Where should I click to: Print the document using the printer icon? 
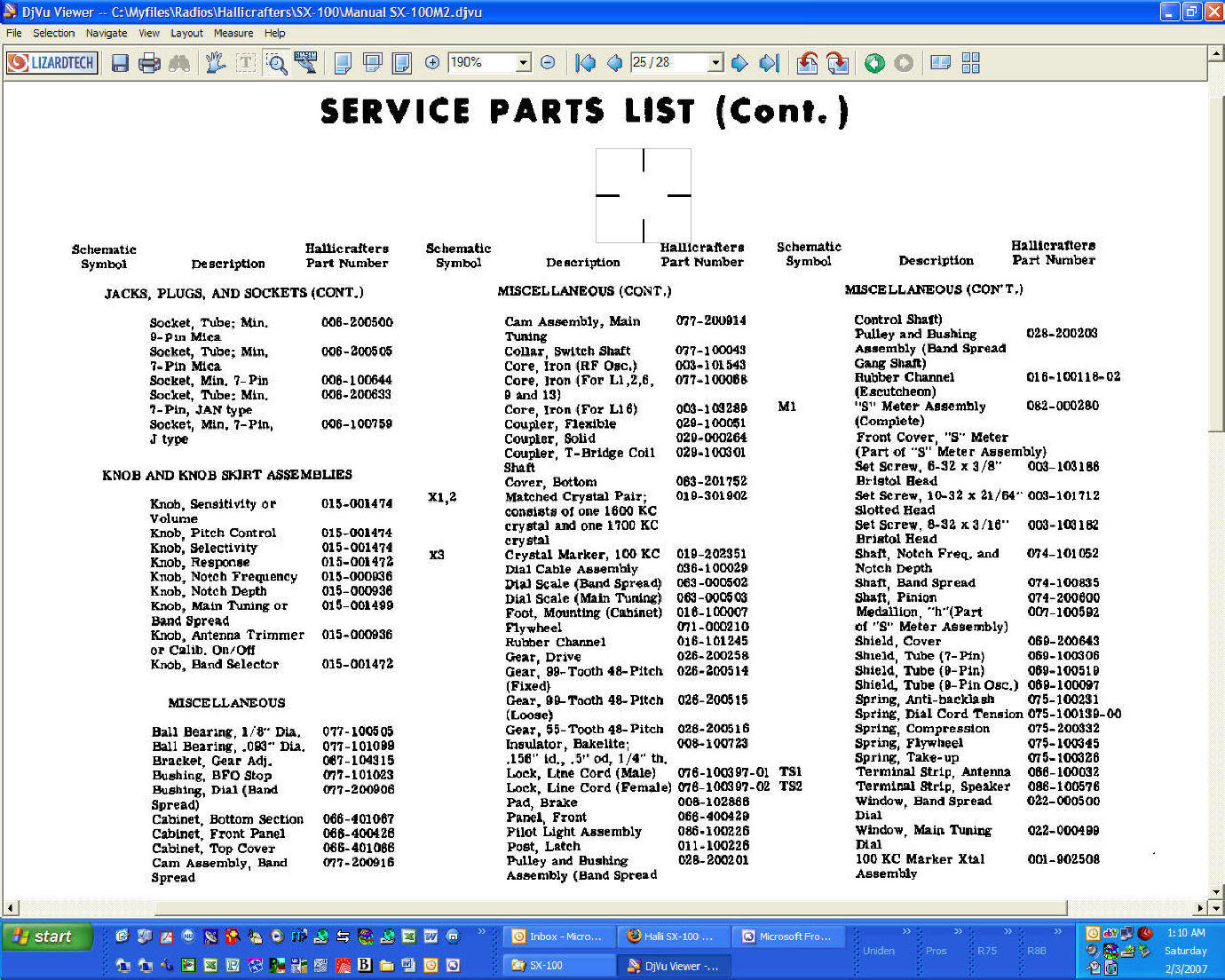tap(149, 63)
